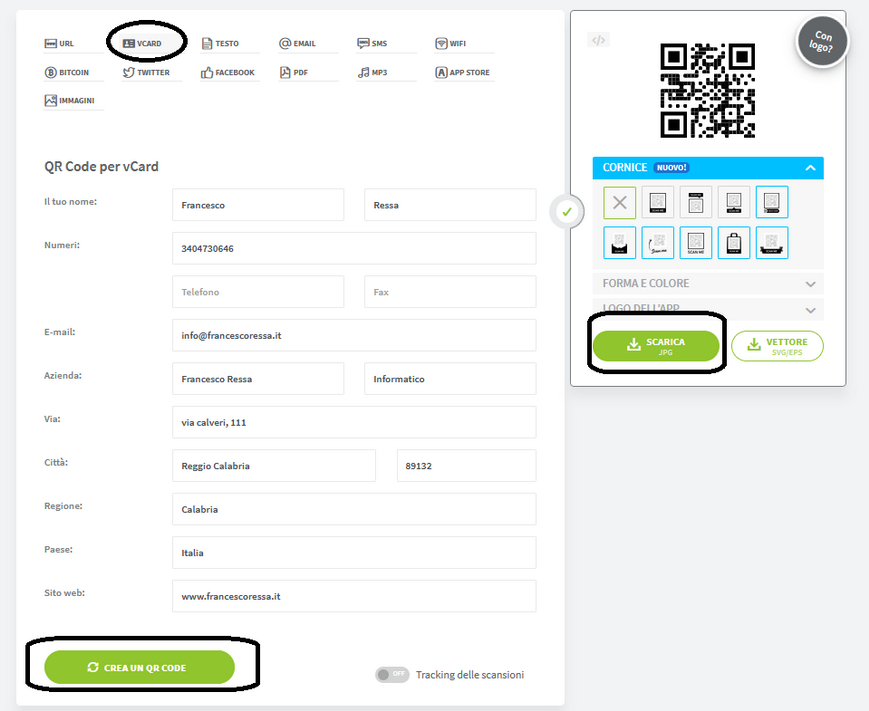Click the VETTORE SVG/EPS button
The height and width of the screenshot is (711, 869).
tap(777, 346)
